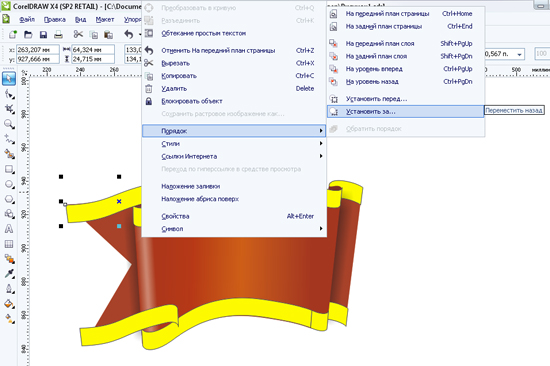Select the Crop tool
Viewport: 550px width, 366px height.
point(9,109)
